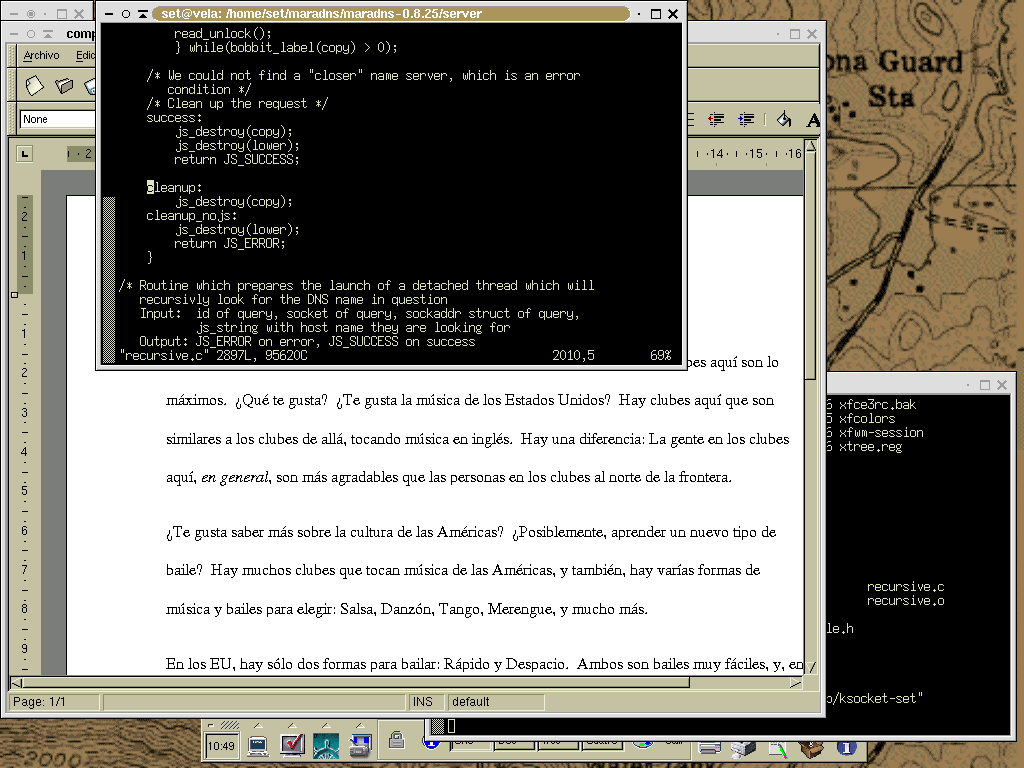The image size is (1024, 768).
Task: Click the ship's wheel launcher icon in panel
Action: pyautogui.click(x=326, y=745)
